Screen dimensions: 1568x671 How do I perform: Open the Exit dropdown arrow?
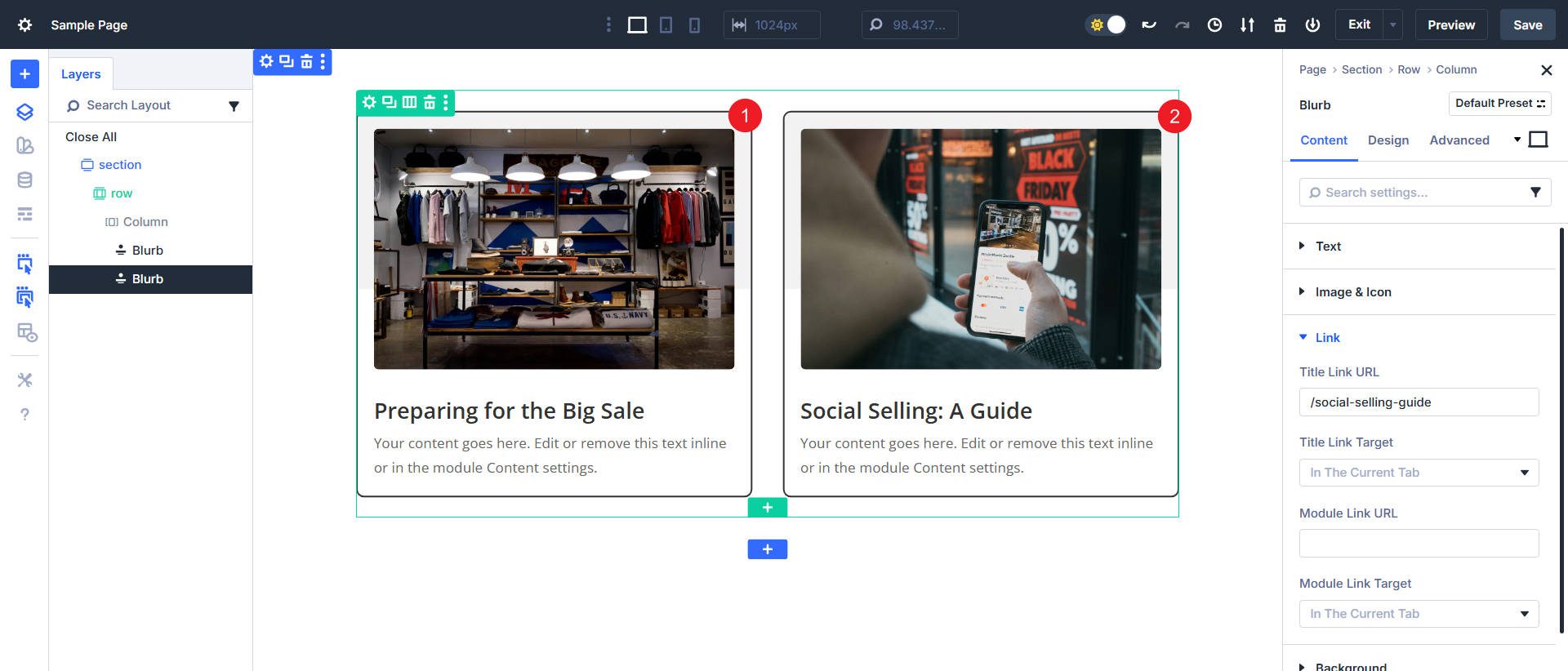tap(1393, 25)
